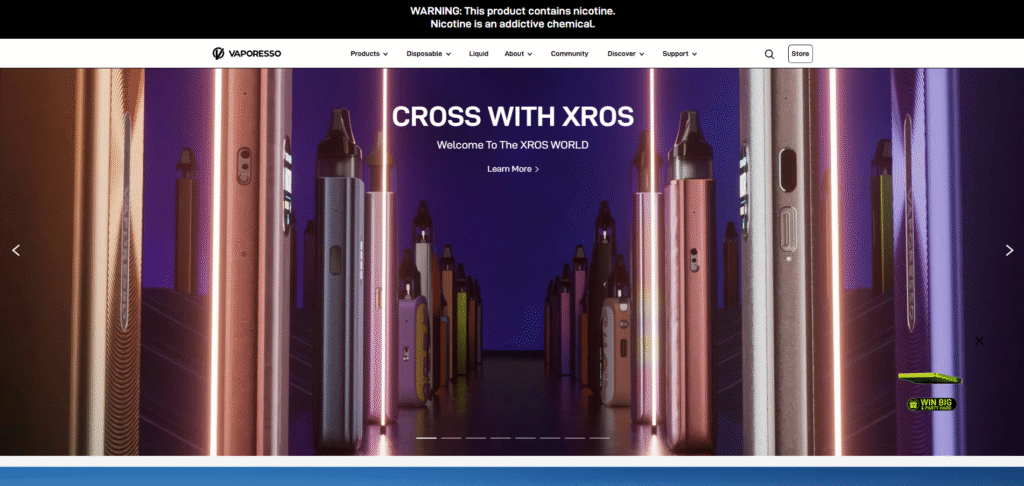Jump to the last carousel slide indicator
This screenshot has width=1024, height=486.
[600, 438]
